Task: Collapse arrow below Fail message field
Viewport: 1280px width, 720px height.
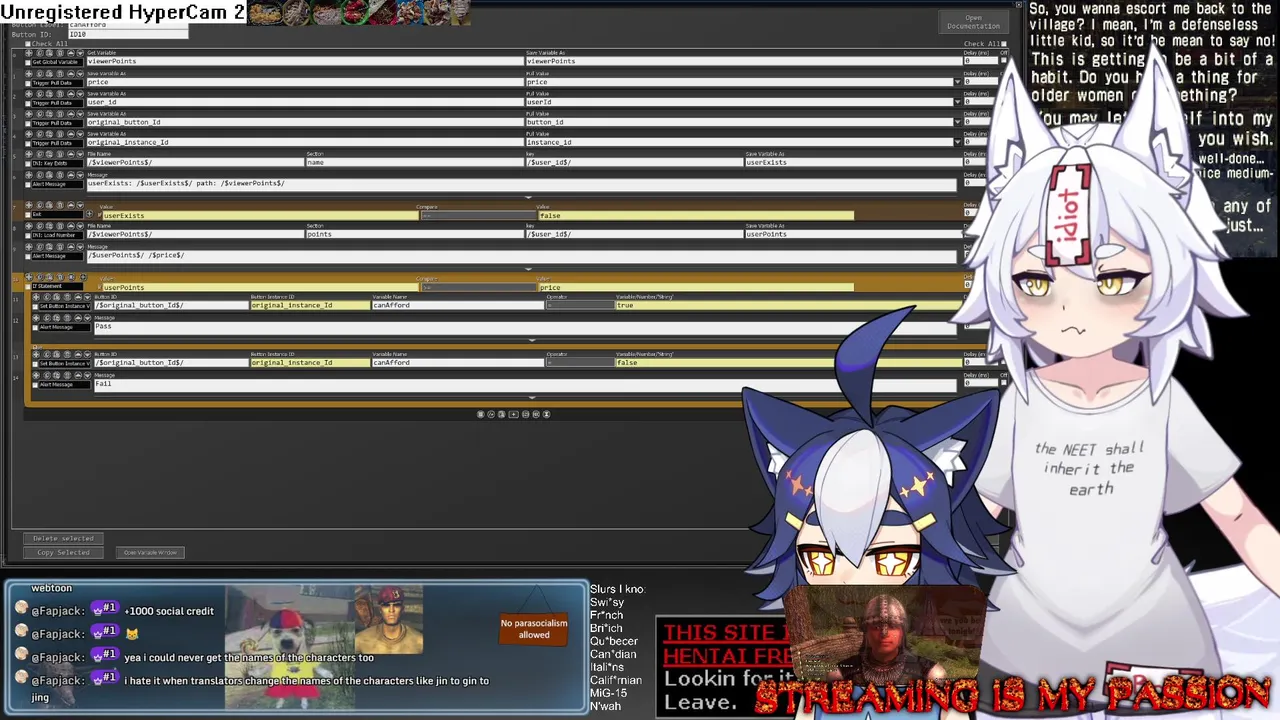Action: pyautogui.click(x=532, y=398)
